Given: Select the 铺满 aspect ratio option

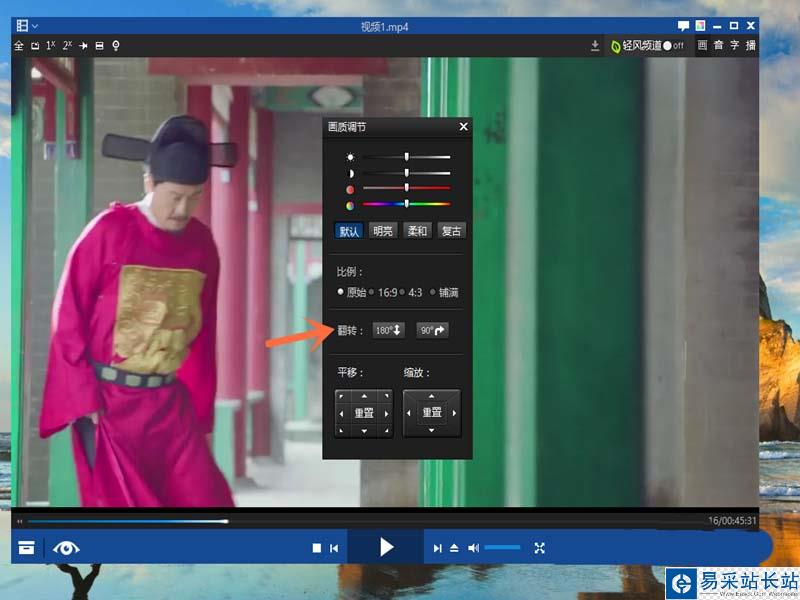Looking at the screenshot, I should (444, 292).
